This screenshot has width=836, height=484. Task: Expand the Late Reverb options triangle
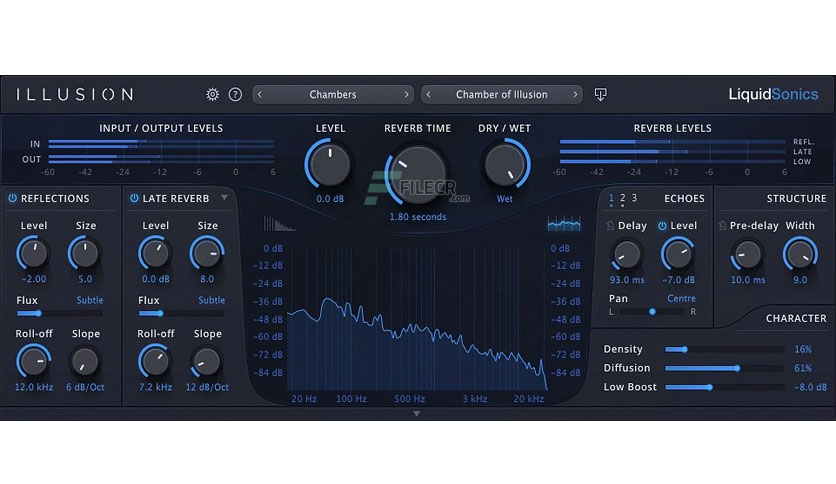click(x=224, y=198)
